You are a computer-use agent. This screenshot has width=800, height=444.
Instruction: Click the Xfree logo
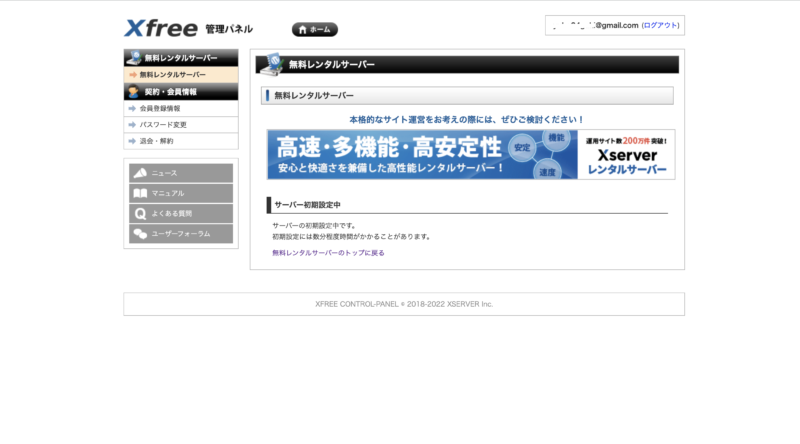click(x=161, y=28)
